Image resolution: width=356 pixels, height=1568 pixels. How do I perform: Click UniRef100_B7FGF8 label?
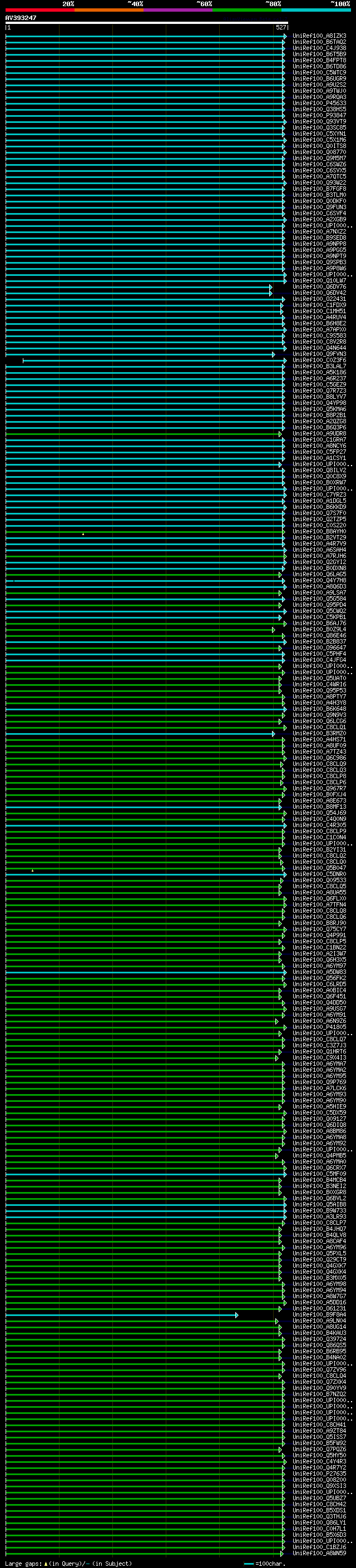point(319,189)
